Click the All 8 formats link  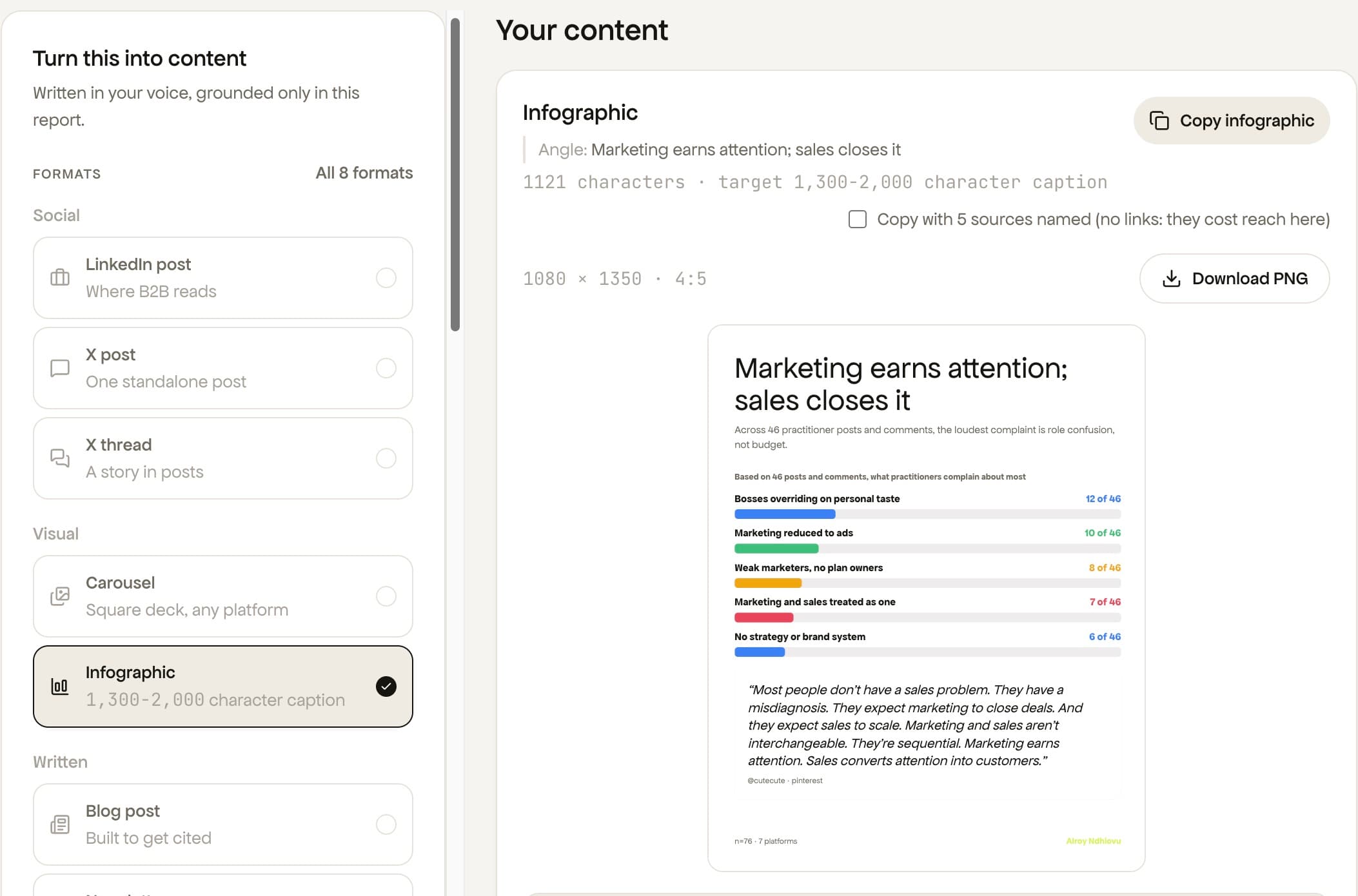click(364, 173)
